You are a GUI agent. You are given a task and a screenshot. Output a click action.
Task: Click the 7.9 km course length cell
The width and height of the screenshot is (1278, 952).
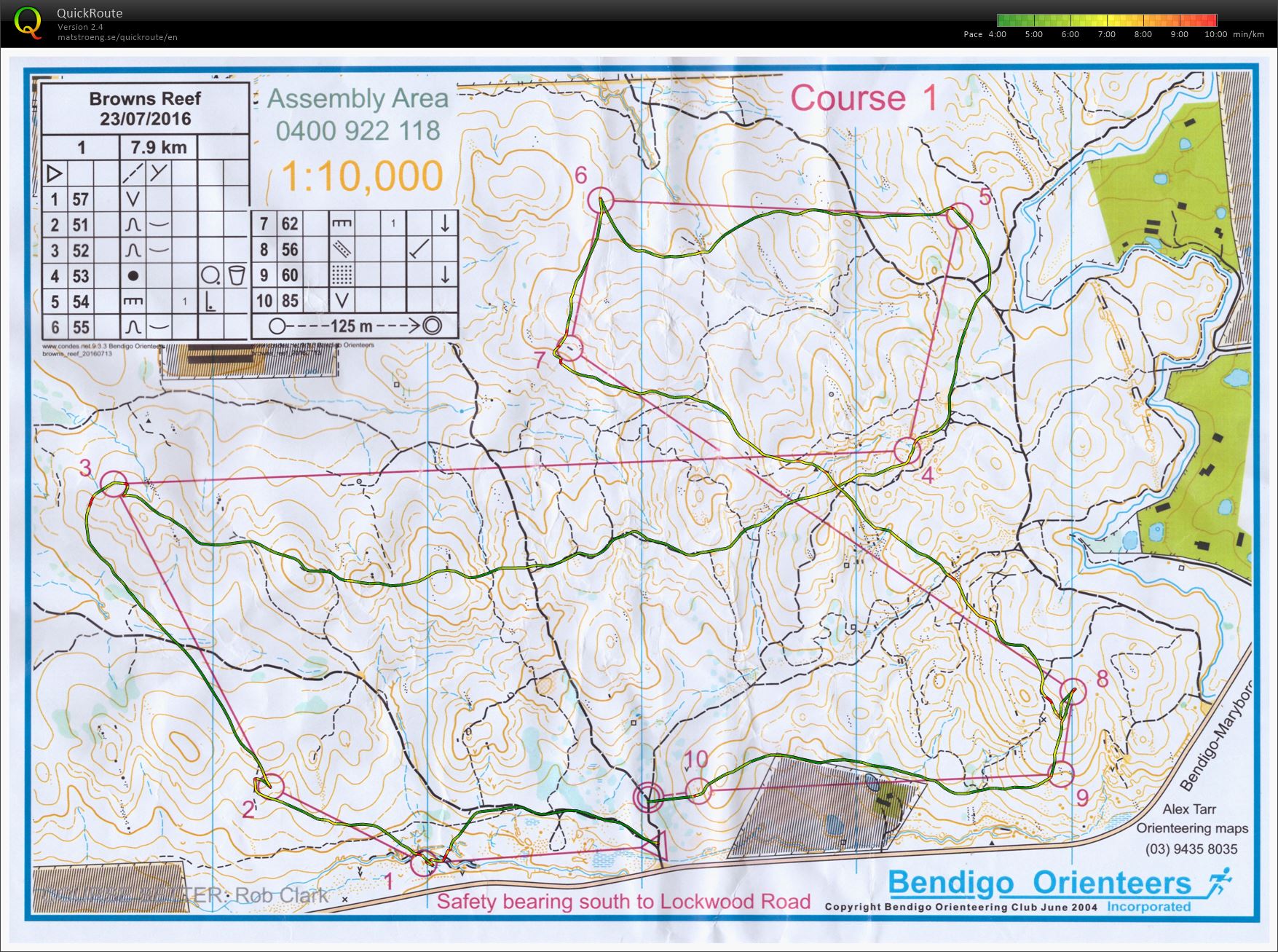point(158,147)
